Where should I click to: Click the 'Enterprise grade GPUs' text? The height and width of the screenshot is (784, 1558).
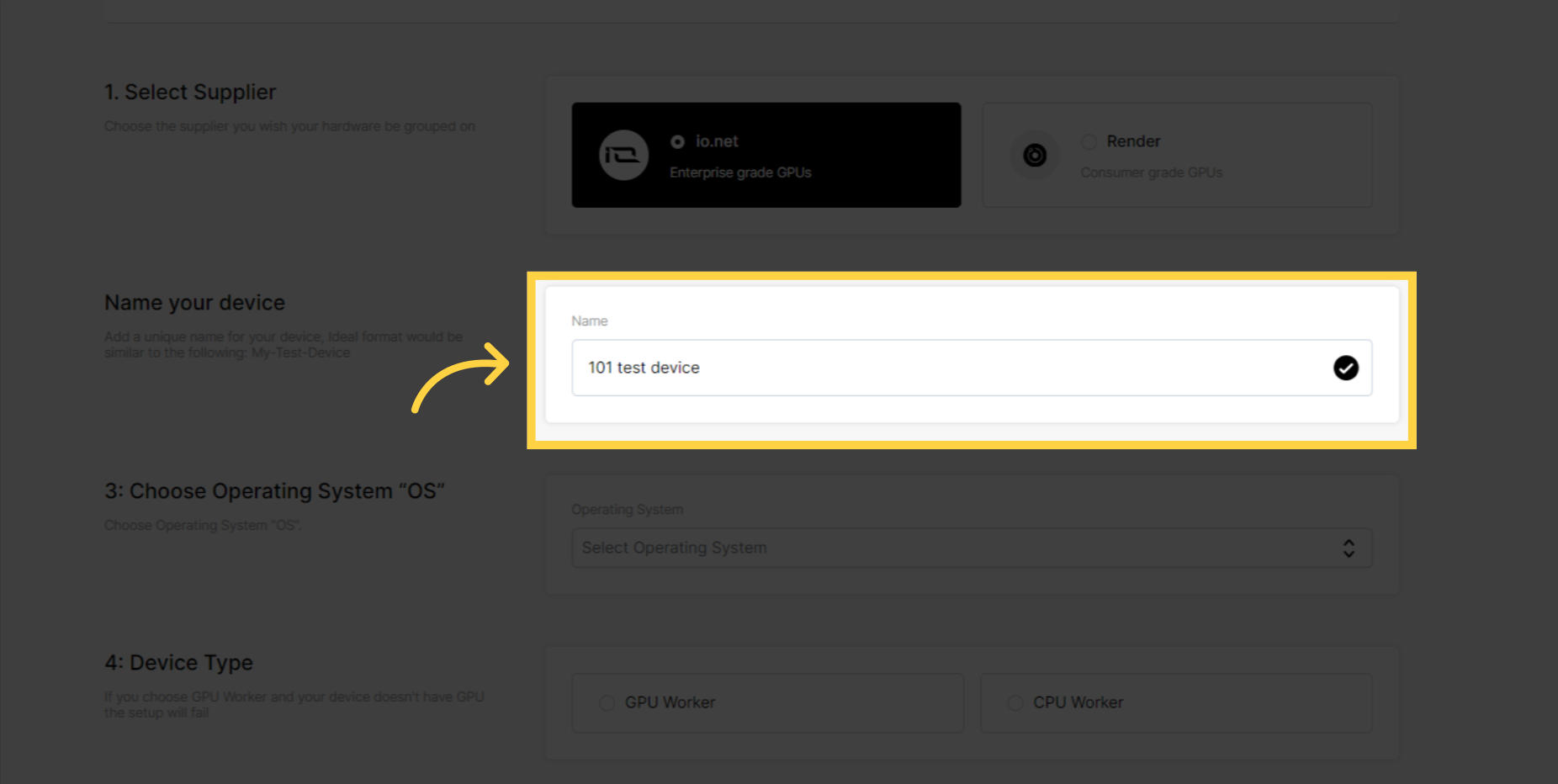click(740, 172)
